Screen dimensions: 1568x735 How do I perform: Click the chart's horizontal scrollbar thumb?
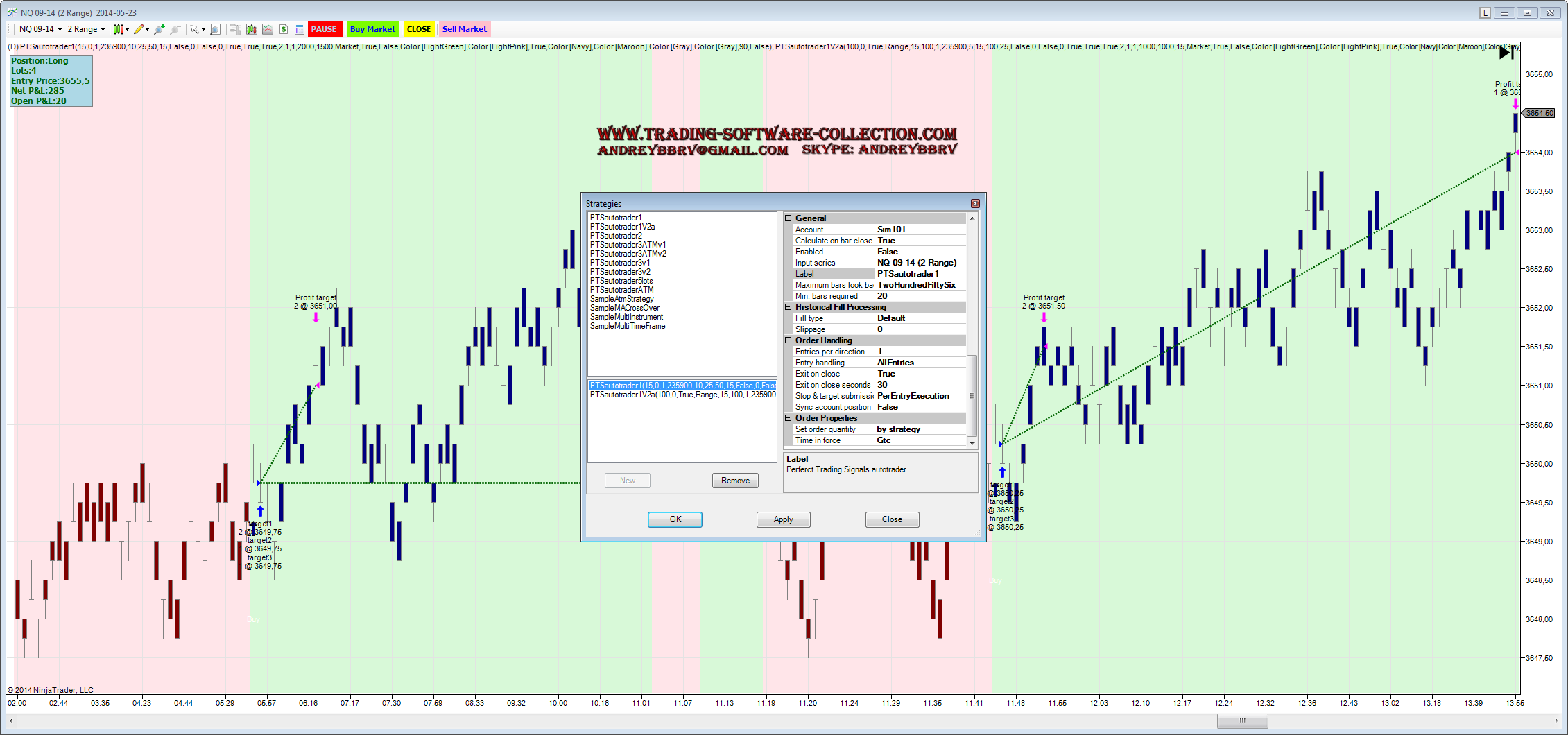click(1242, 721)
